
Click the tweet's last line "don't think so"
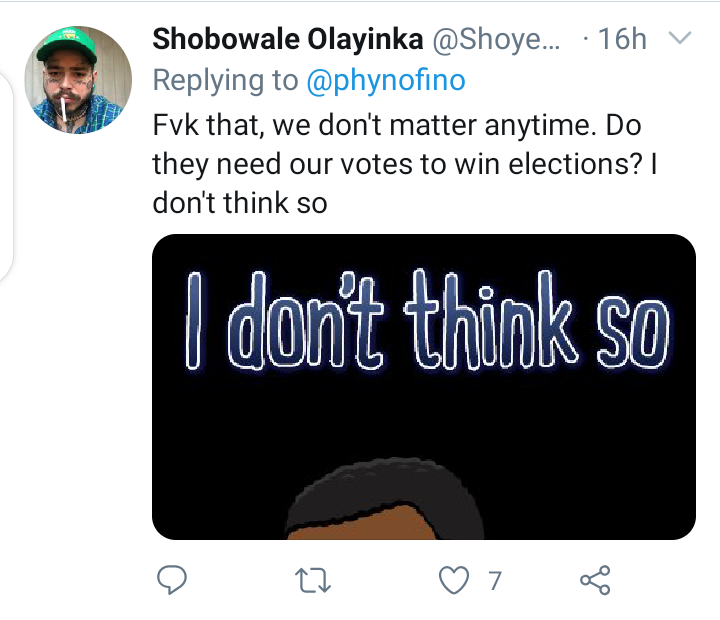tap(240, 202)
